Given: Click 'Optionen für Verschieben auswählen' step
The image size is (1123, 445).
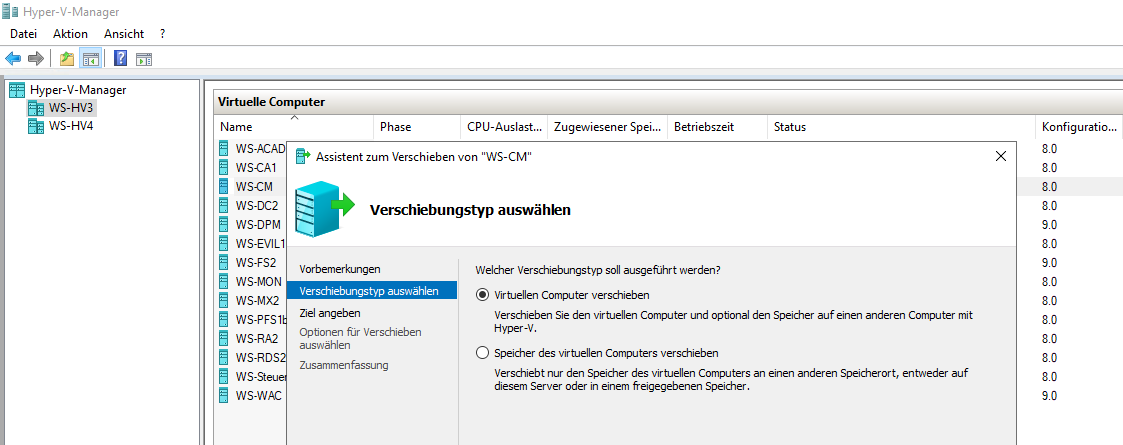Looking at the screenshot, I should pyautogui.click(x=360, y=338).
